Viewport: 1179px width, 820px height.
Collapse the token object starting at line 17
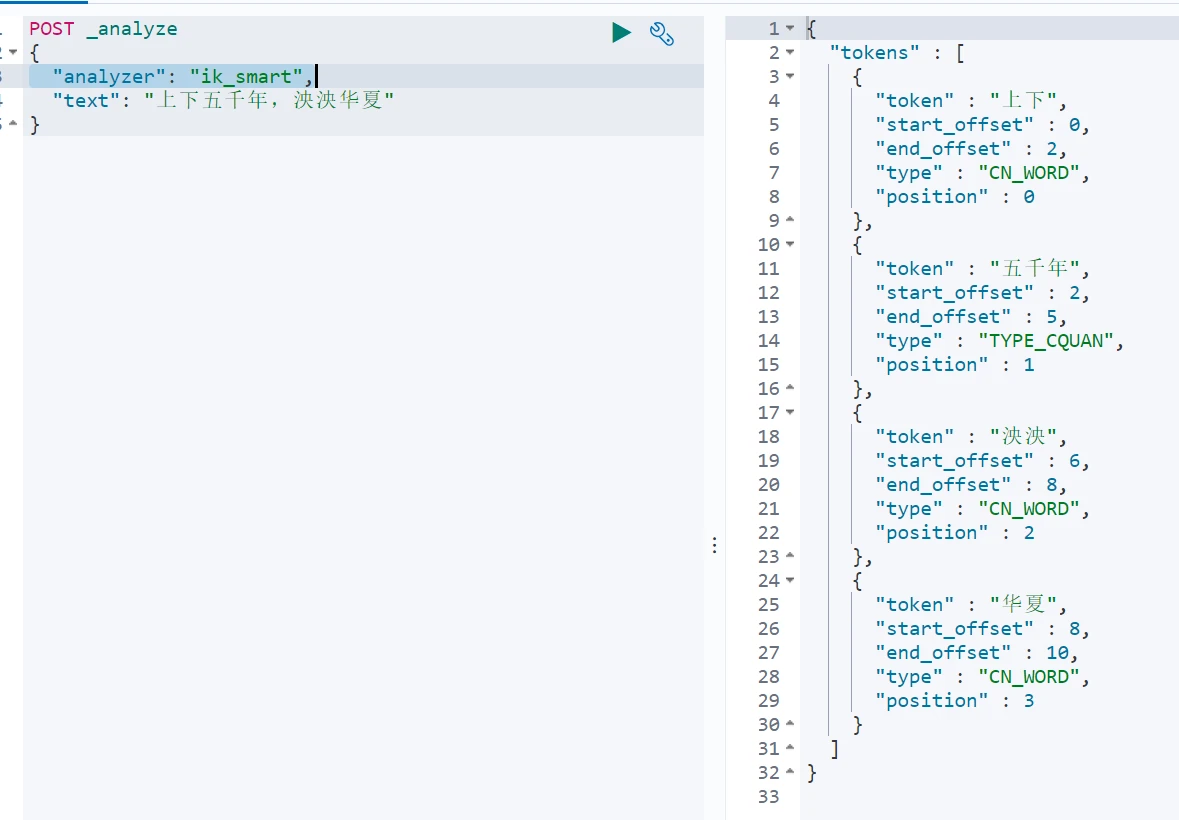790,413
